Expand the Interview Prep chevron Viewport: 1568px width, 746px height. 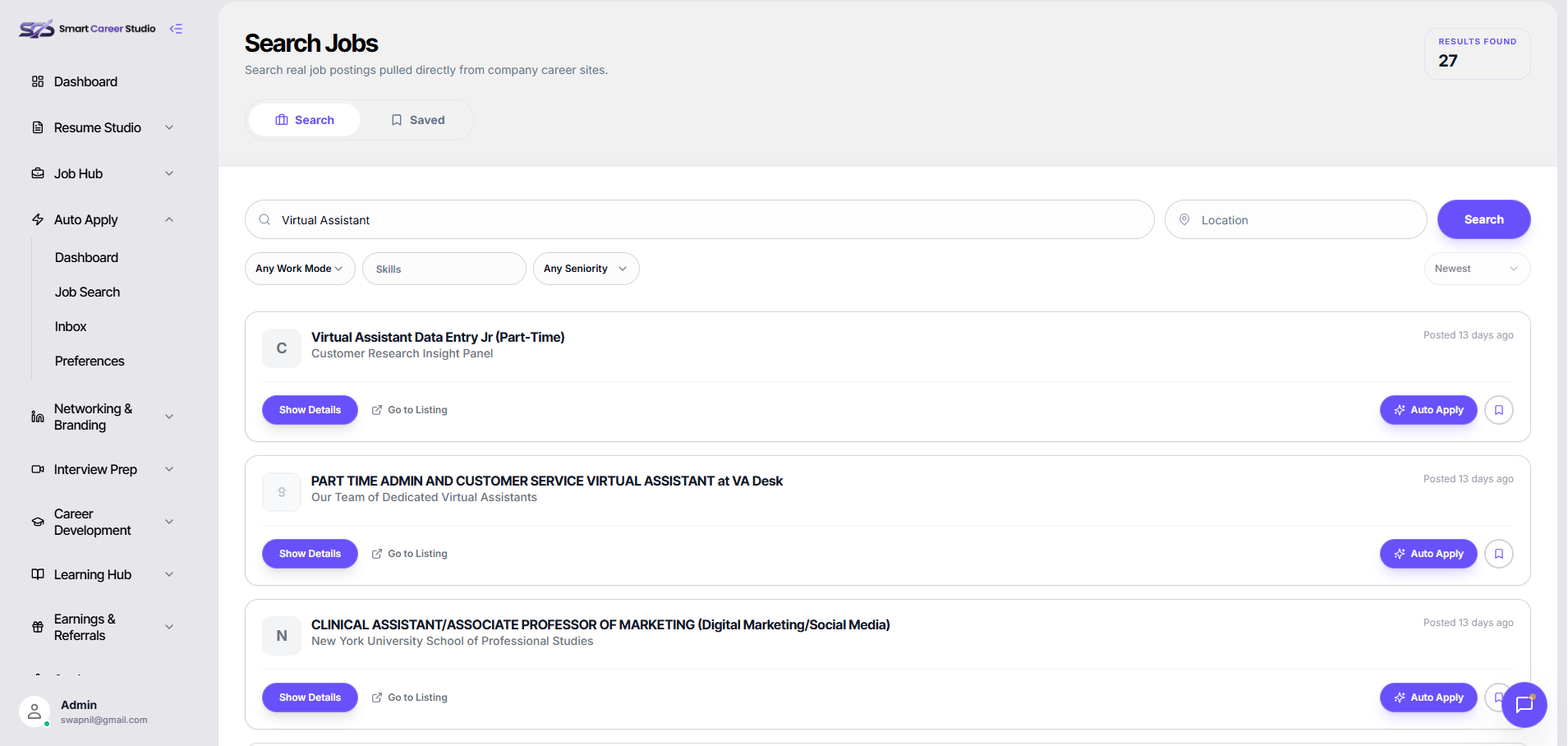169,469
